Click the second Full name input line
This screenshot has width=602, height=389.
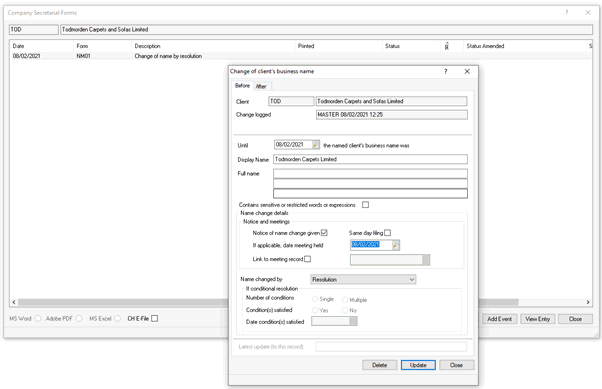[x=370, y=184]
